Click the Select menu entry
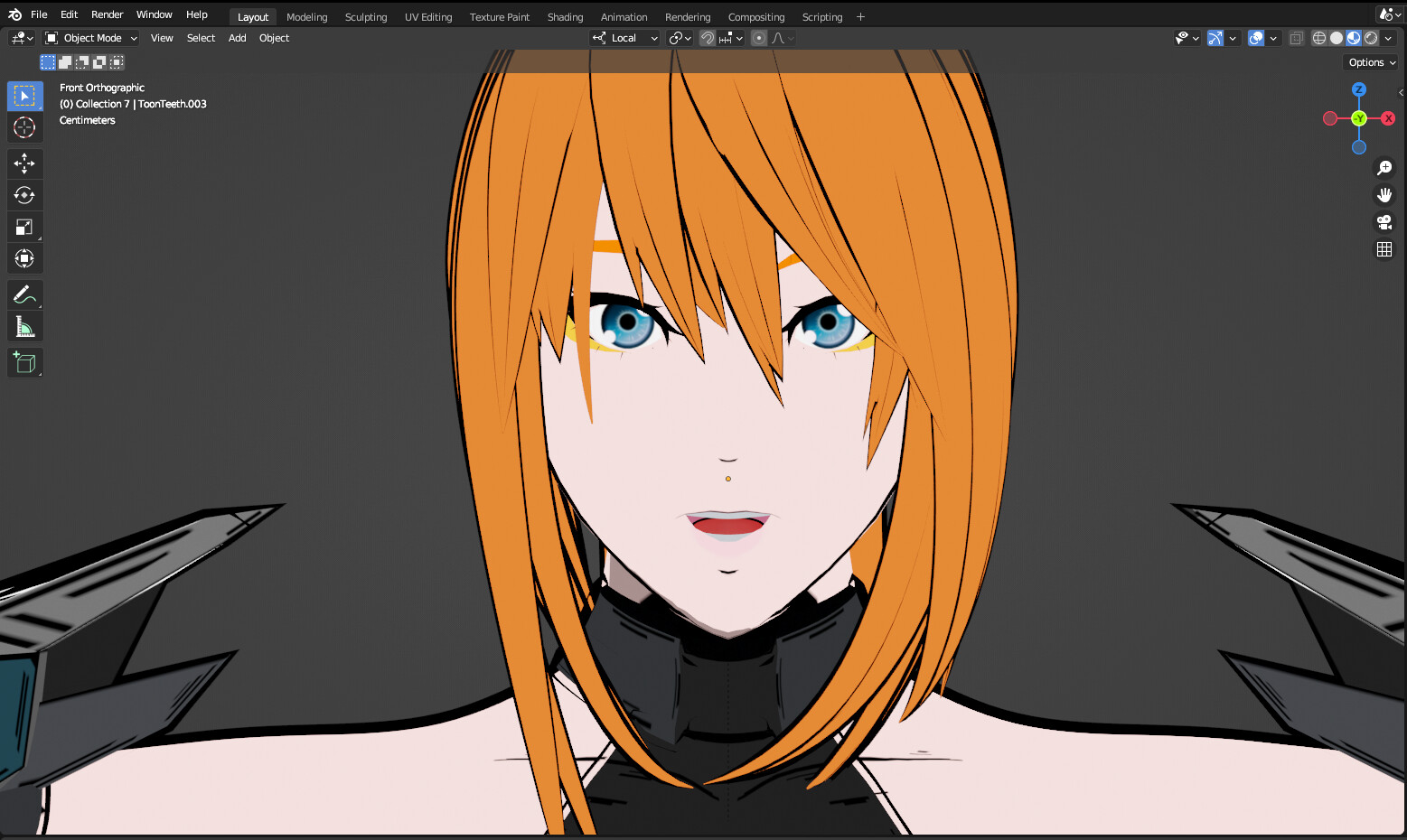Screen dimensions: 1407x840 pos(201,37)
